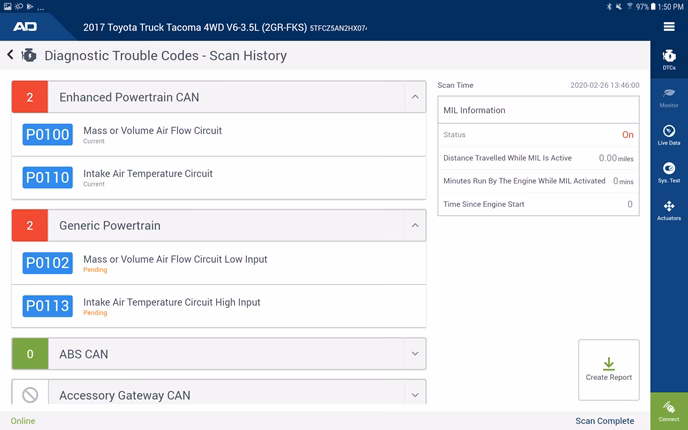Open Sys. Test sidebar icon
This screenshot has width=688, height=430.
pyautogui.click(x=669, y=172)
